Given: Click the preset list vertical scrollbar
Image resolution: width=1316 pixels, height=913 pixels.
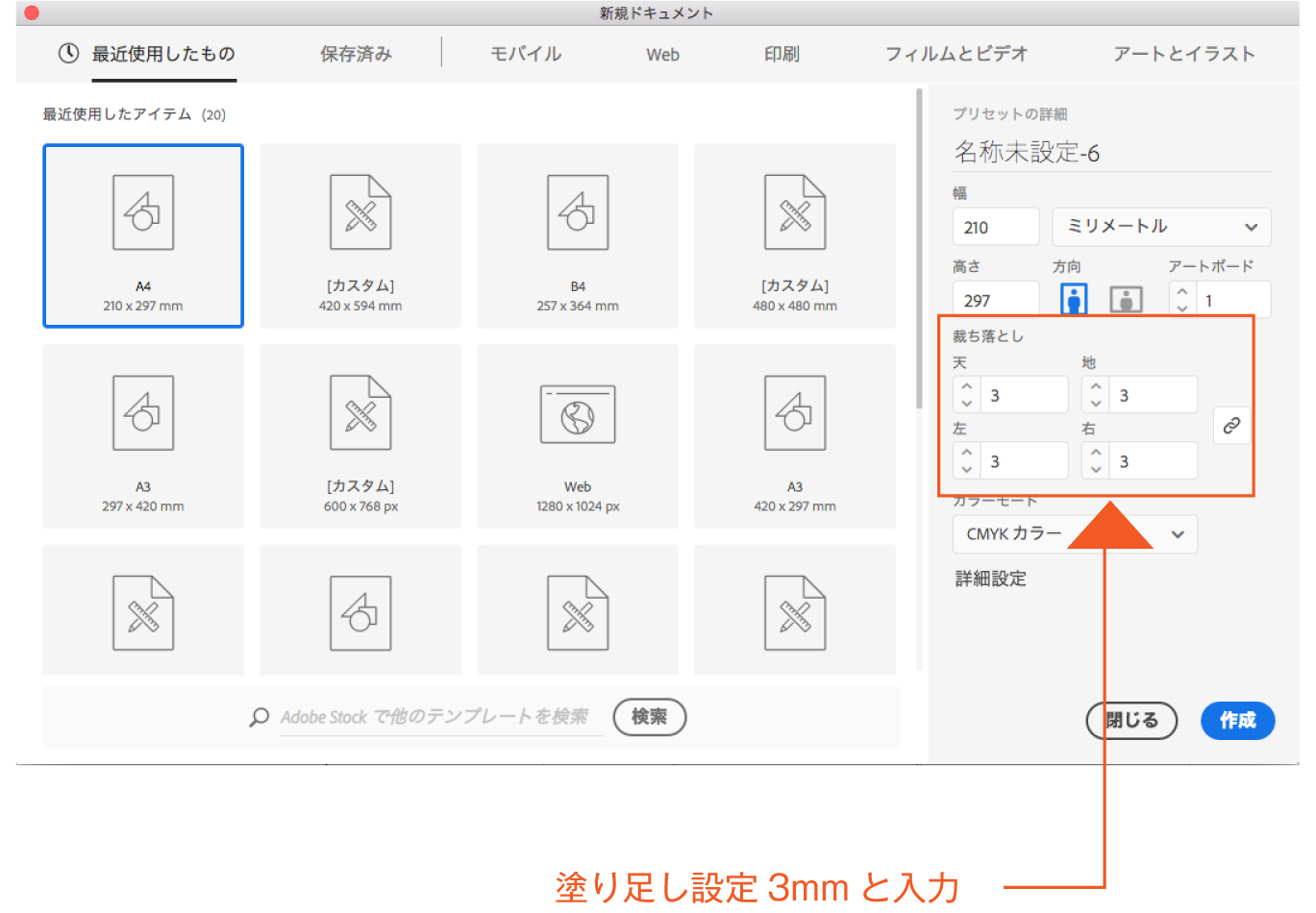Looking at the screenshot, I should 919,250.
